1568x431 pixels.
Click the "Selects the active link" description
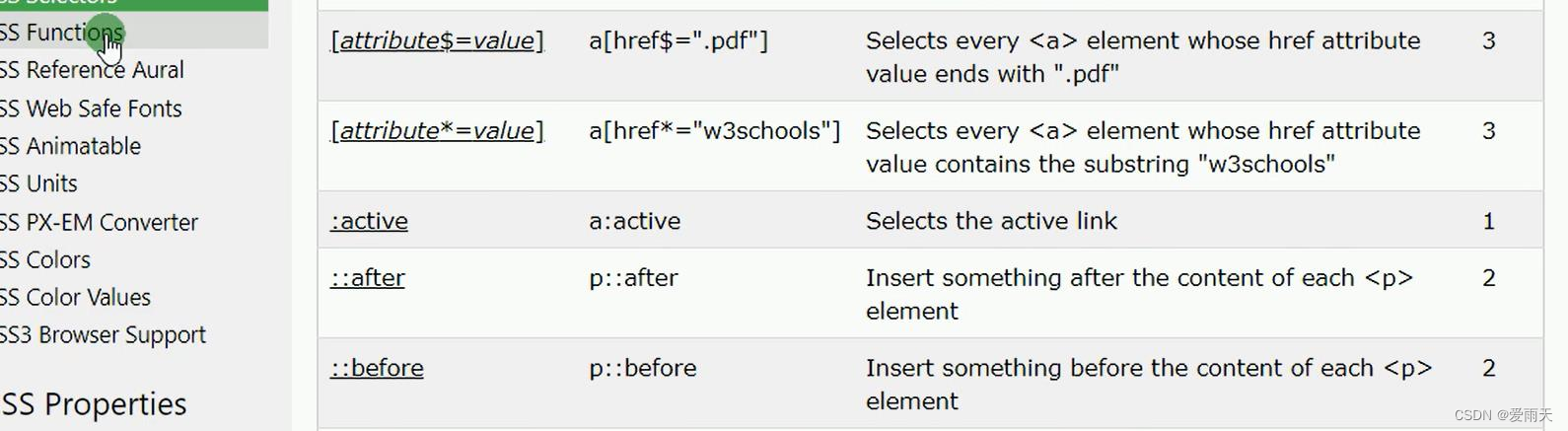(x=991, y=221)
